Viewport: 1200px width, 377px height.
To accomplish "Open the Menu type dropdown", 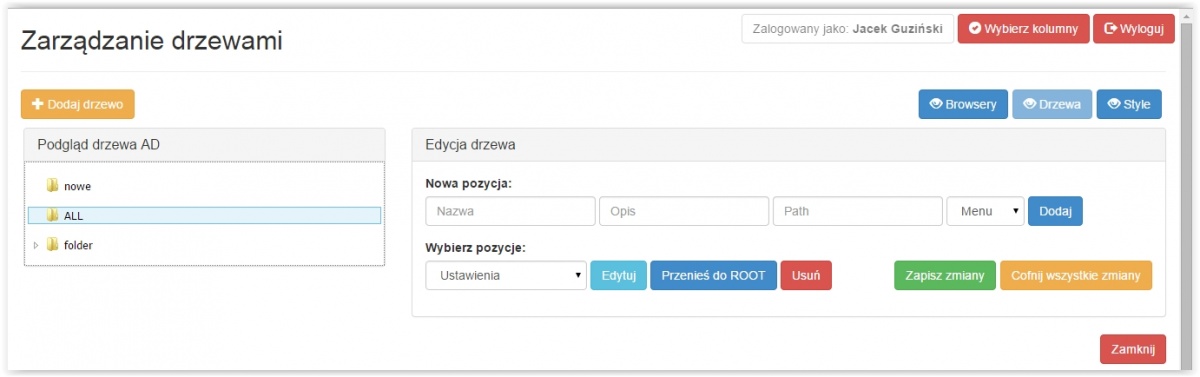I will coord(985,211).
